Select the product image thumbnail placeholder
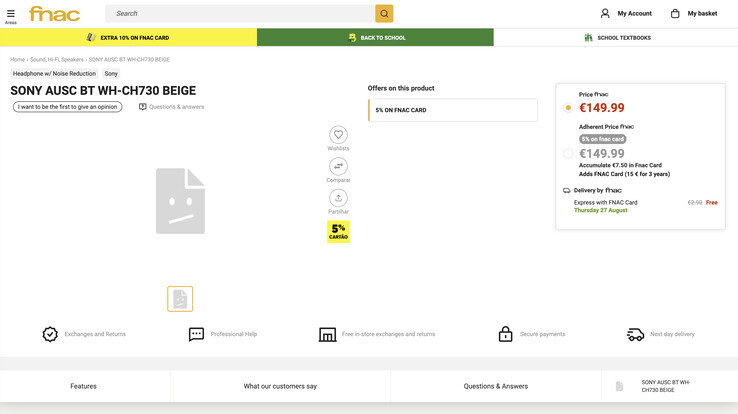 point(180,299)
